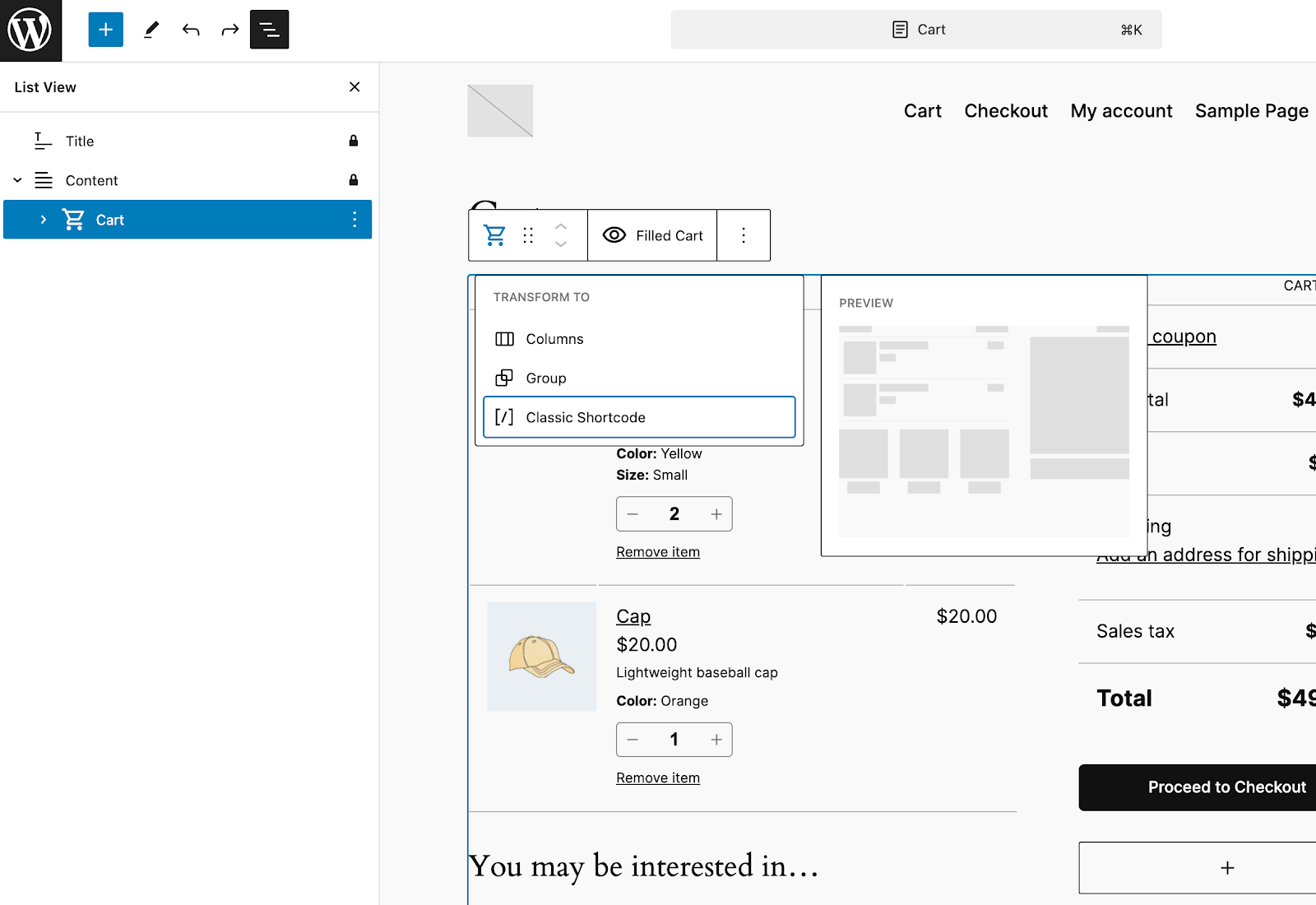Screen dimensions: 1316x905
Task: Select the editing pencil tool icon
Action: coord(151,30)
